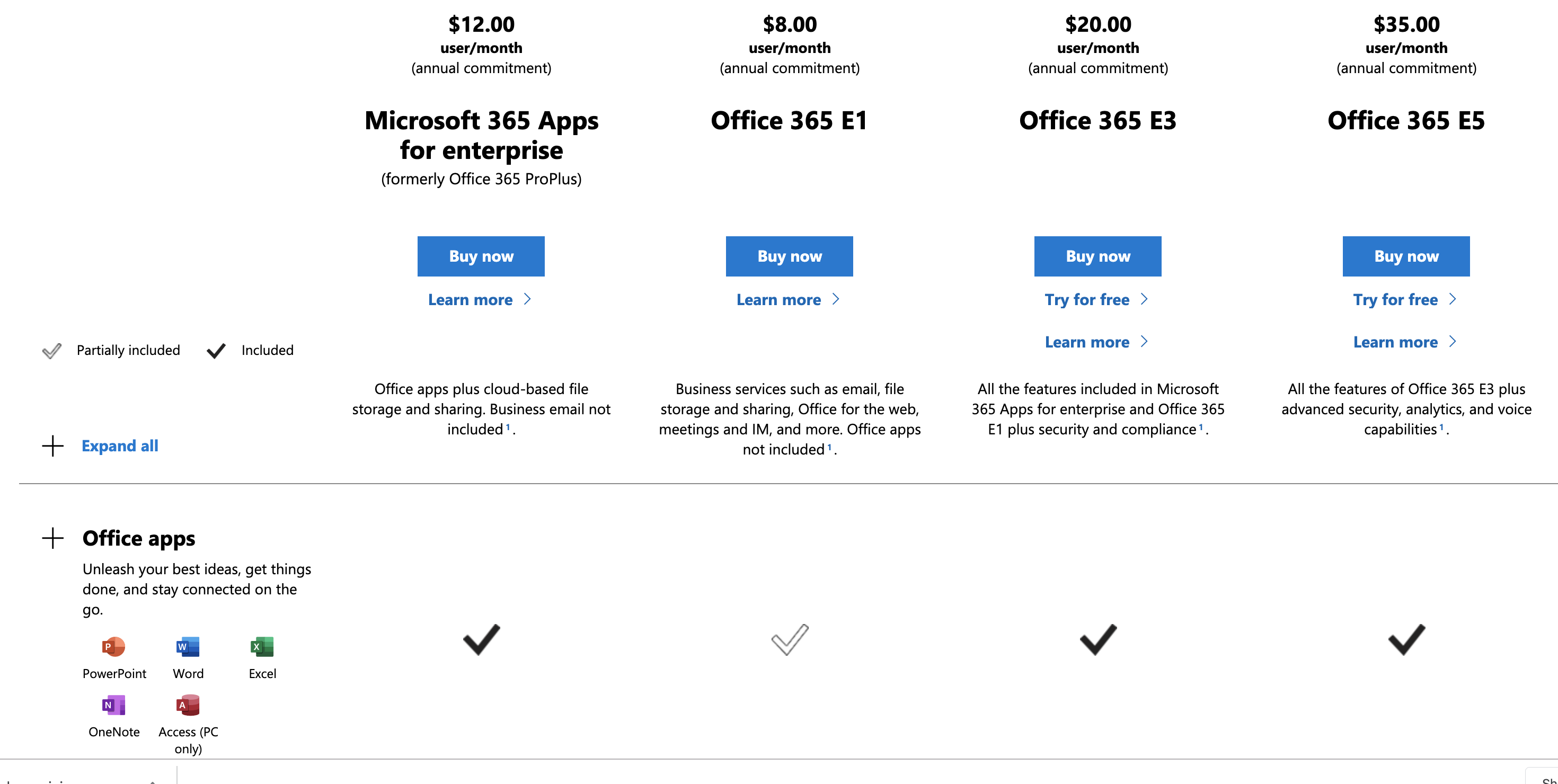Buy Microsoft 365 Apps for enterprise now

pos(481,256)
